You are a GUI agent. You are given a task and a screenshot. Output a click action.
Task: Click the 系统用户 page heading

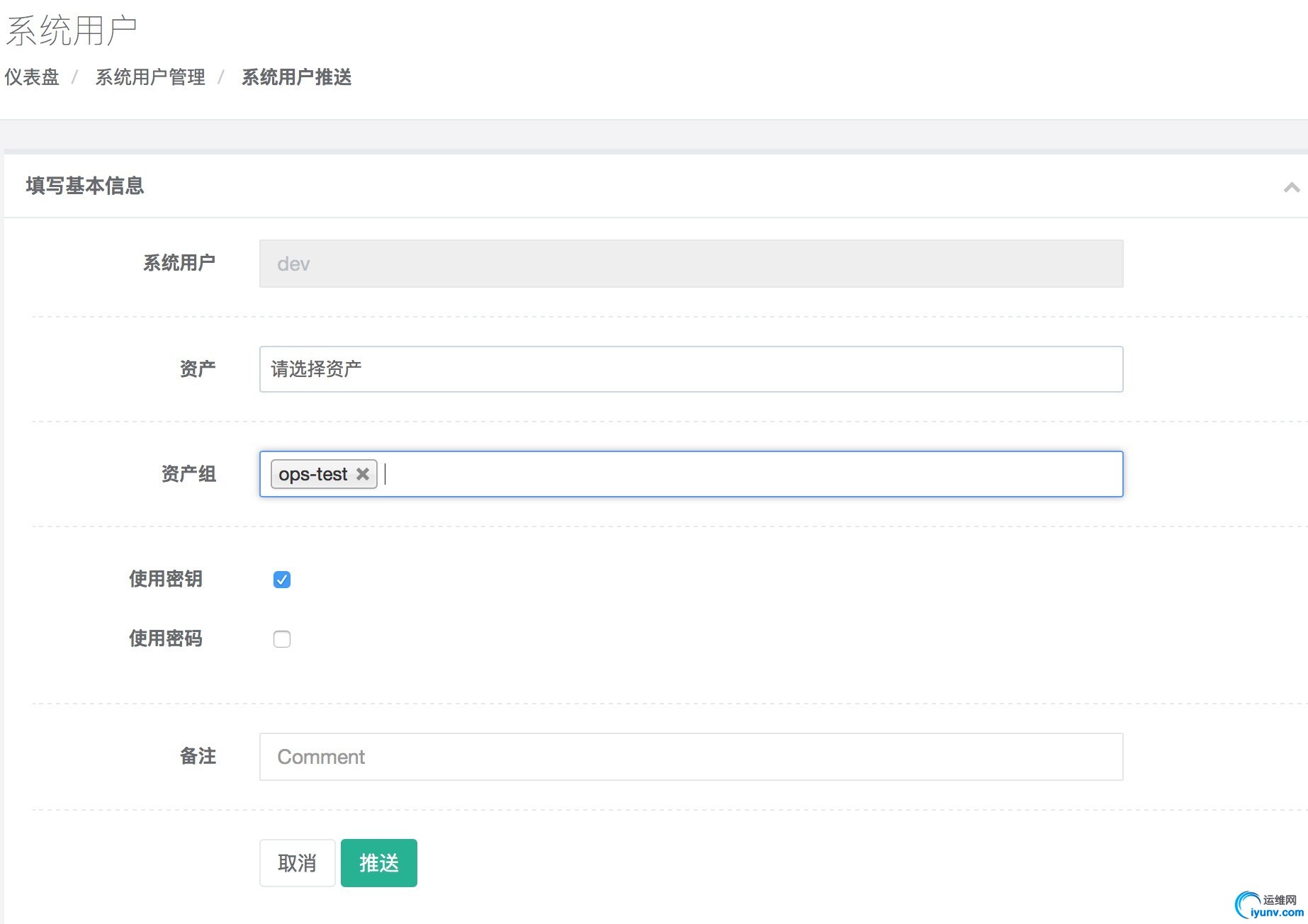71,30
